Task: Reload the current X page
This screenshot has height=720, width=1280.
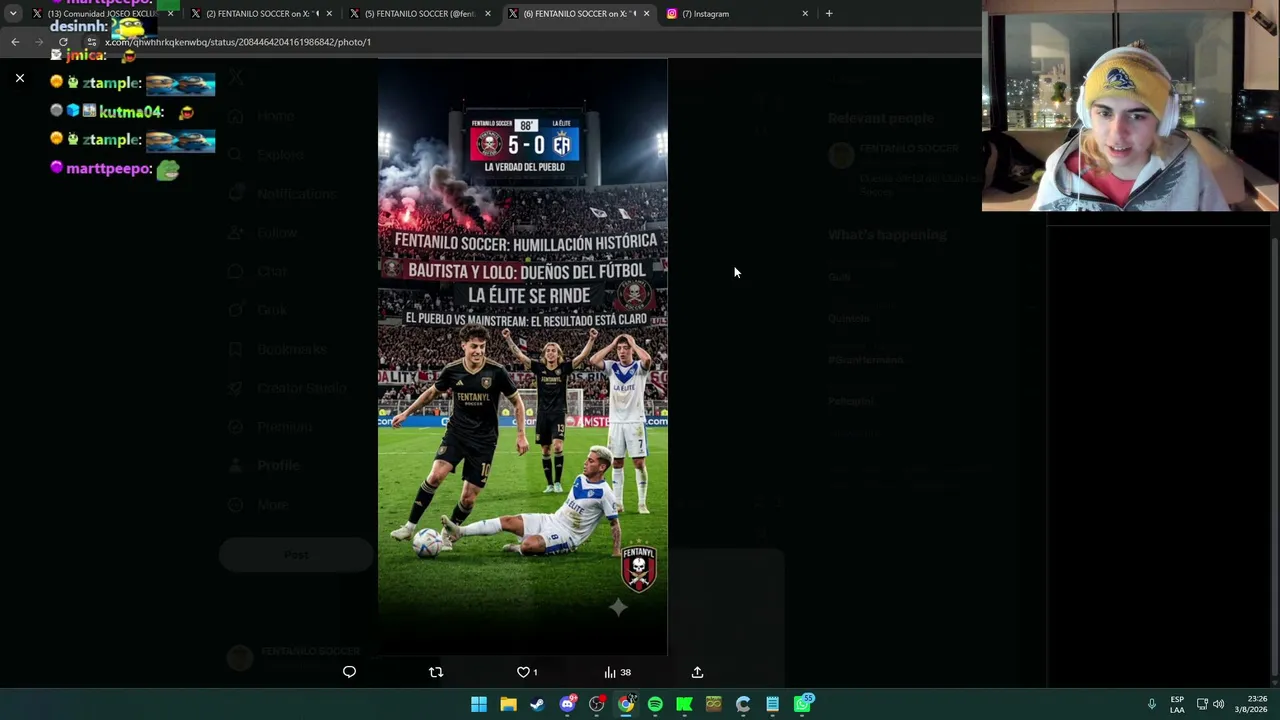Action: pyautogui.click(x=63, y=42)
